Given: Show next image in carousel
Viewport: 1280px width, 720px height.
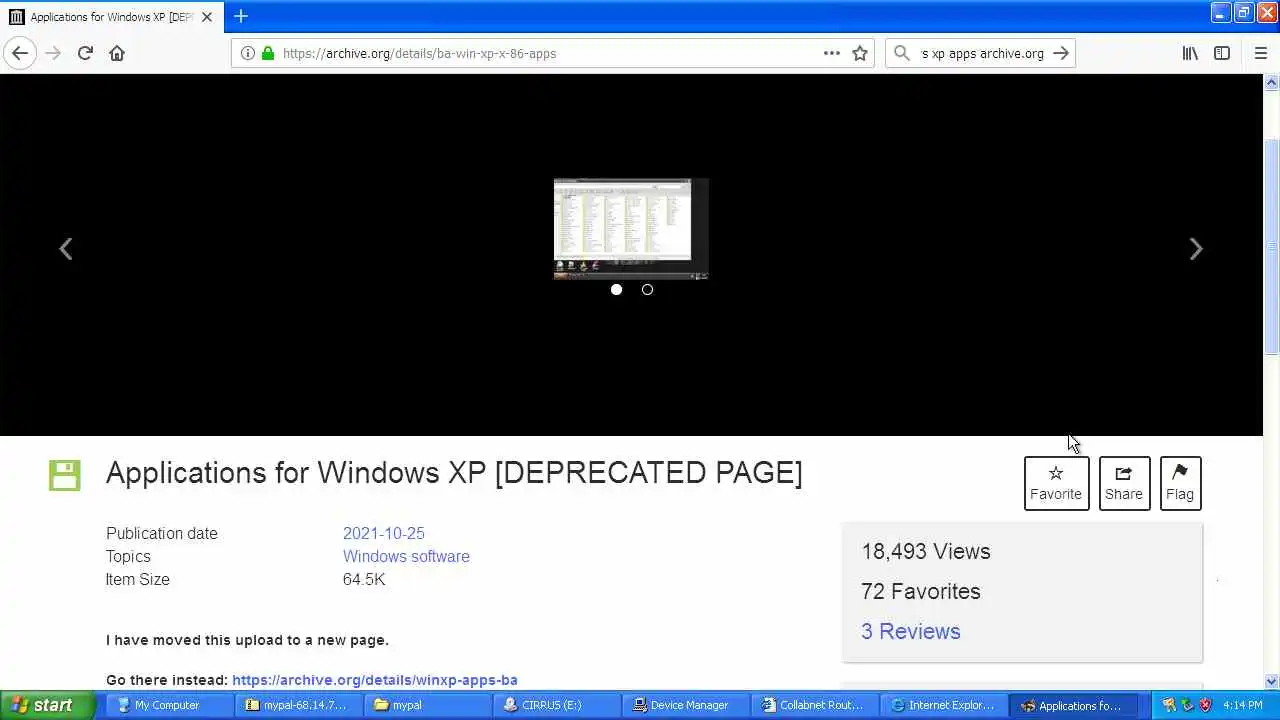Looking at the screenshot, I should (1196, 249).
